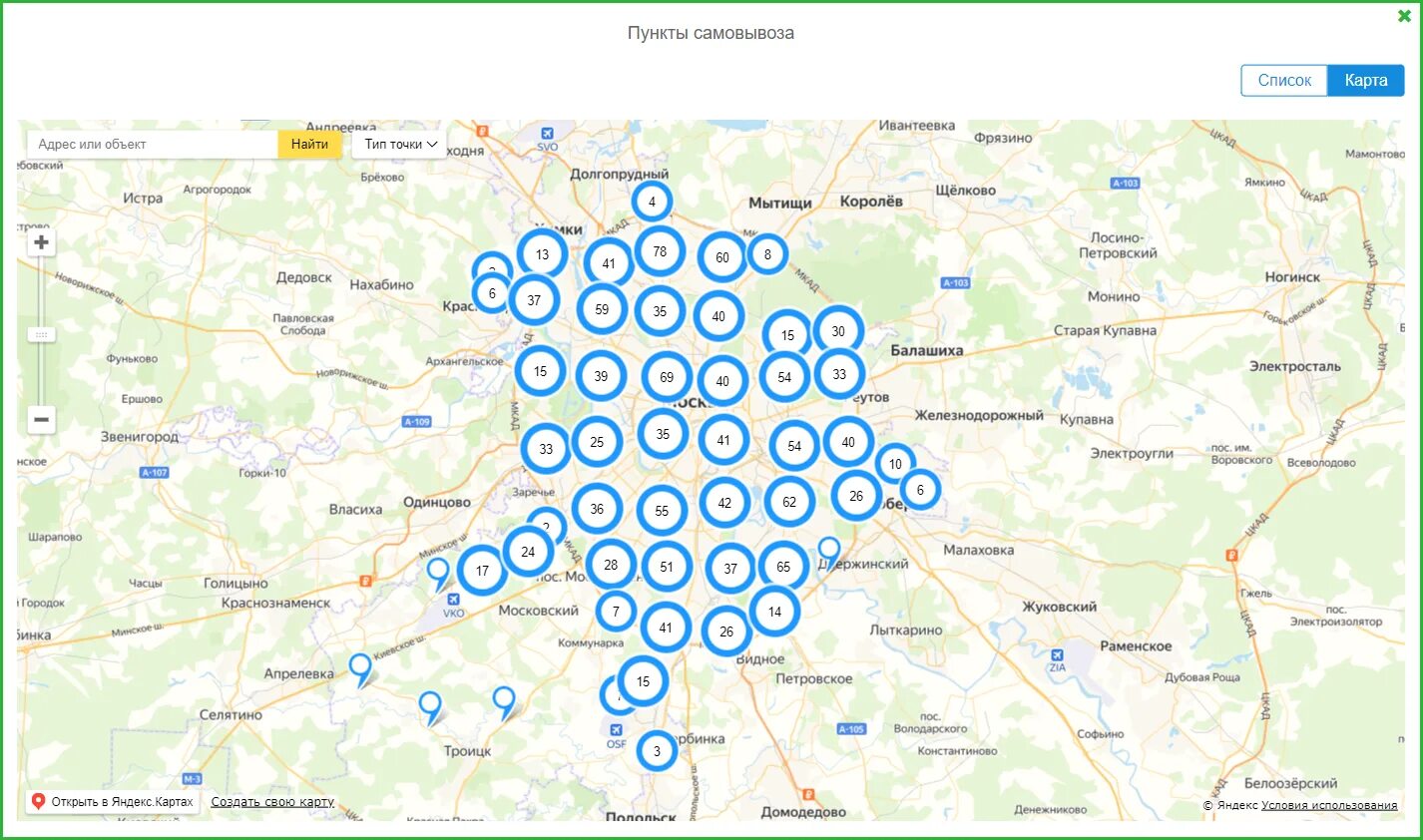Click the cluster marker numbered 55
Viewport: 1423px width, 840px height.
click(x=662, y=511)
